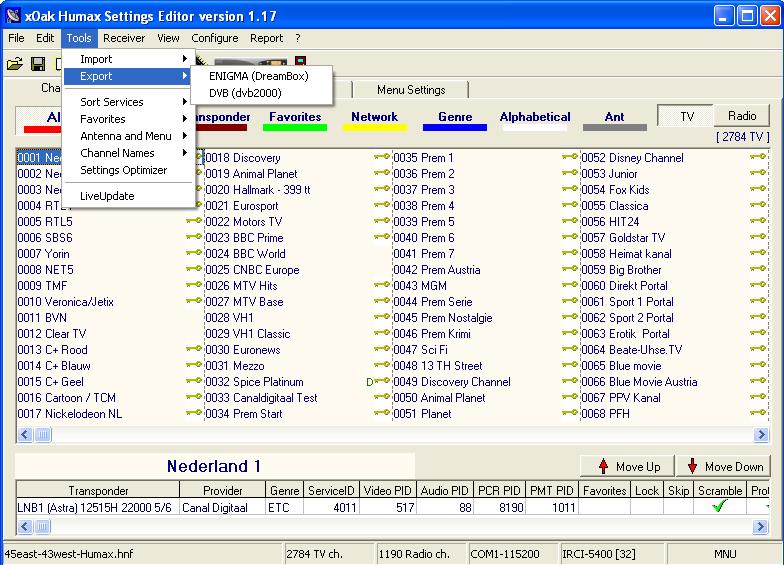Click the key icon beside 0005 RTL5
This screenshot has width=784, height=565.
(x=194, y=221)
